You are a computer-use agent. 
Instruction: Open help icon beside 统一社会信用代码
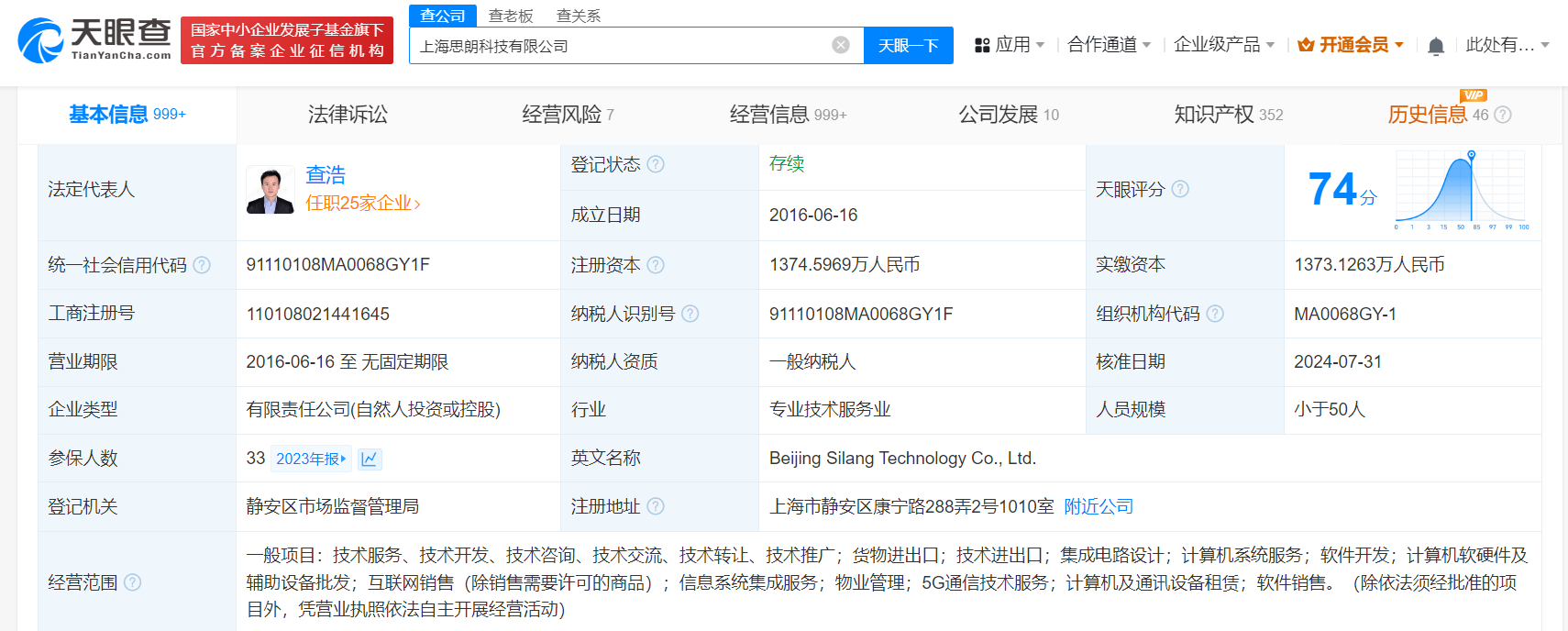point(202,265)
